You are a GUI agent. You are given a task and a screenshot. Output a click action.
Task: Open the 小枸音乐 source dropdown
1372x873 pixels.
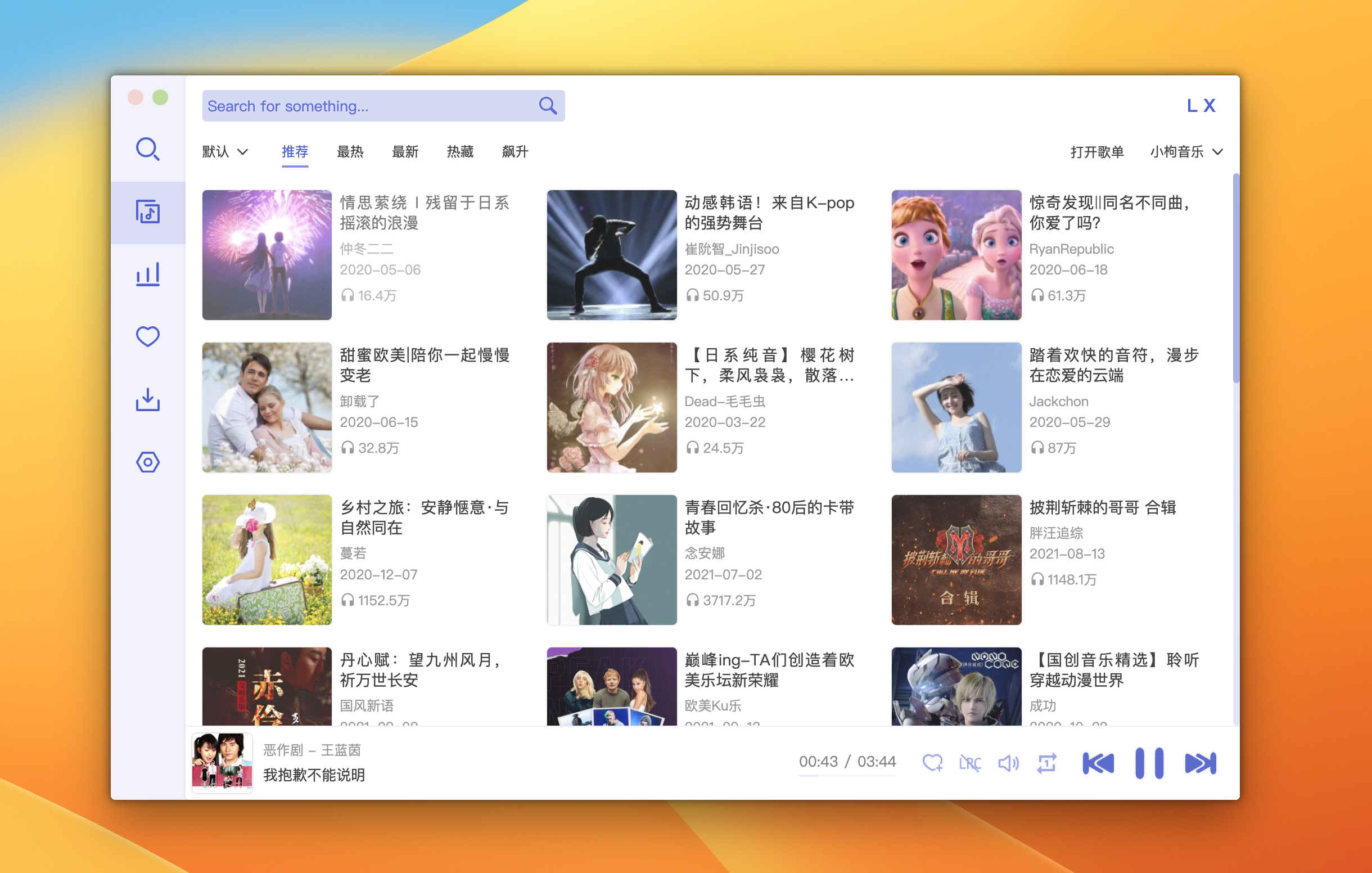1186,151
